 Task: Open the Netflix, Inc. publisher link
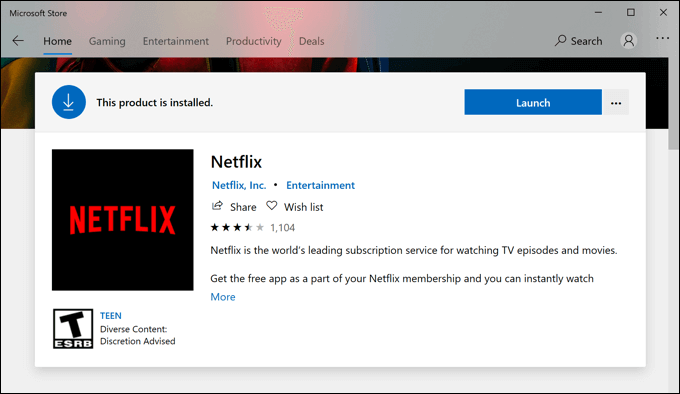[x=239, y=185]
